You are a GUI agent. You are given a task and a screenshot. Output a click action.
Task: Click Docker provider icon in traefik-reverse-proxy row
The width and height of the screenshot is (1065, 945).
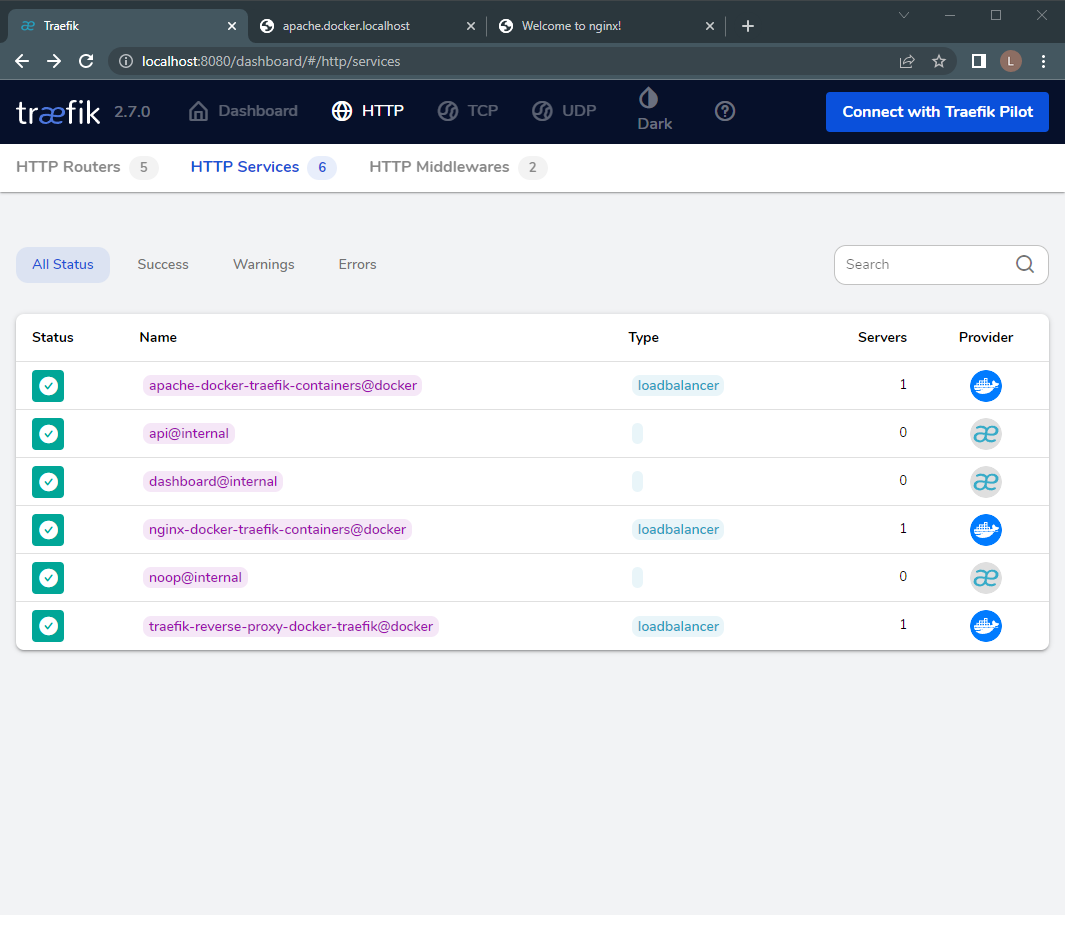point(986,626)
